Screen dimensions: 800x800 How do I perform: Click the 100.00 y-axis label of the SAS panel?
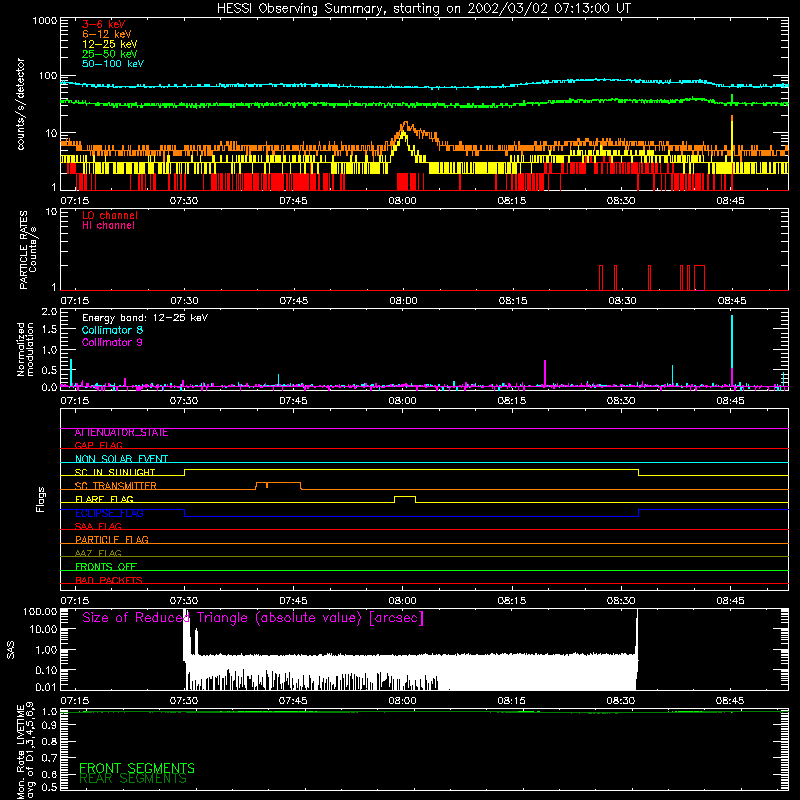click(x=40, y=611)
